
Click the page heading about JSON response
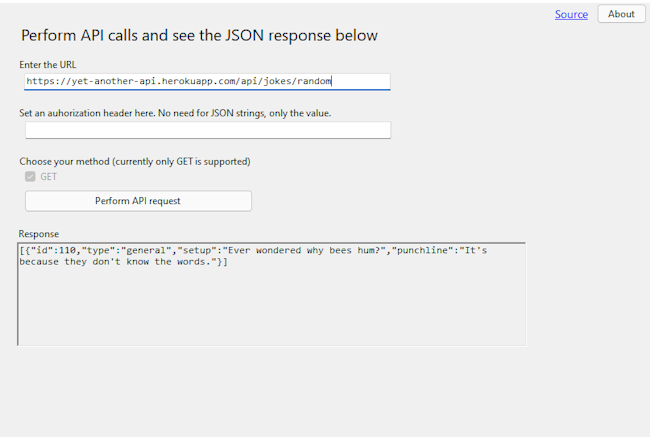tap(199, 35)
